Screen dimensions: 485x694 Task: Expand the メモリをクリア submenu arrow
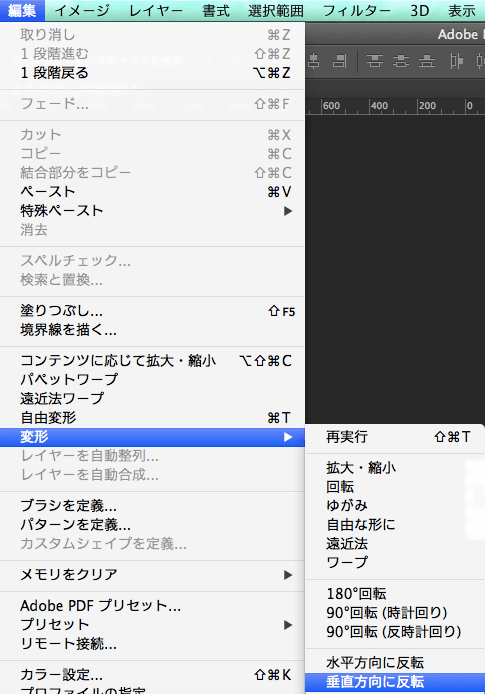(288, 575)
